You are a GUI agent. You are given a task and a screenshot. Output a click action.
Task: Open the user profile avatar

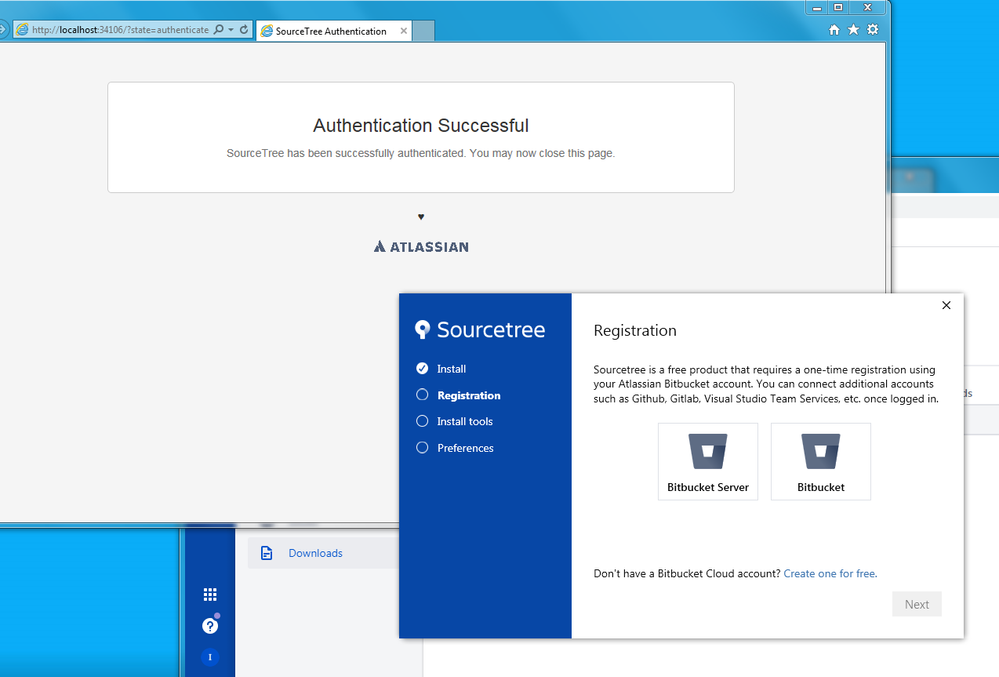pyautogui.click(x=210, y=657)
